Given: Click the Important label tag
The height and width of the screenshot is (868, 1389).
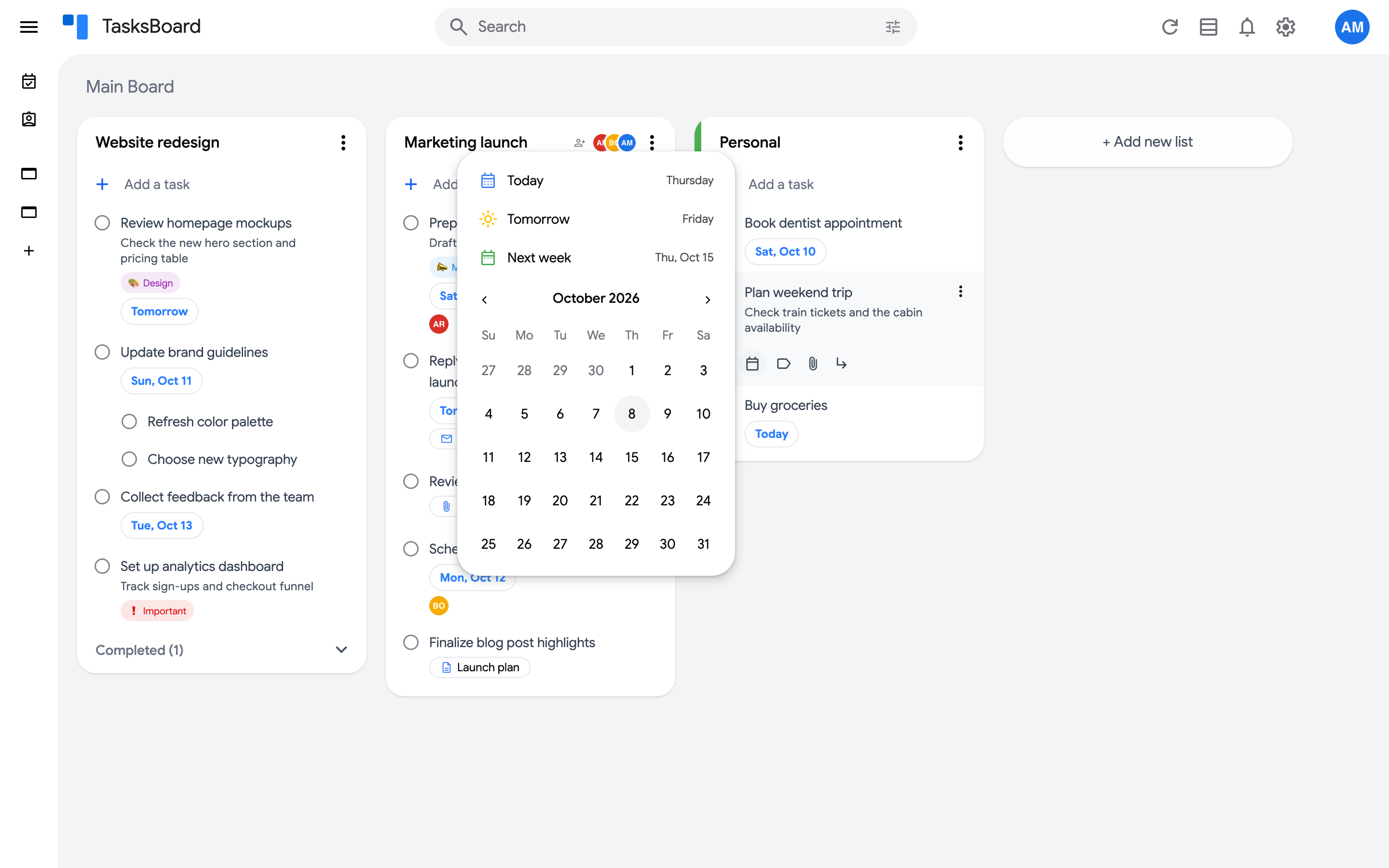Looking at the screenshot, I should coord(157,611).
